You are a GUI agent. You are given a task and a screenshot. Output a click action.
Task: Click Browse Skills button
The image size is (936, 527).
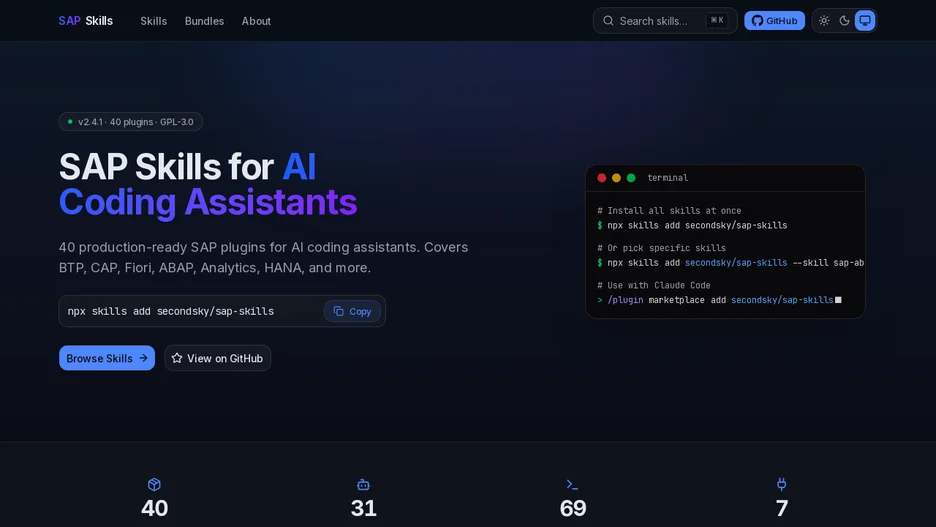coord(107,358)
